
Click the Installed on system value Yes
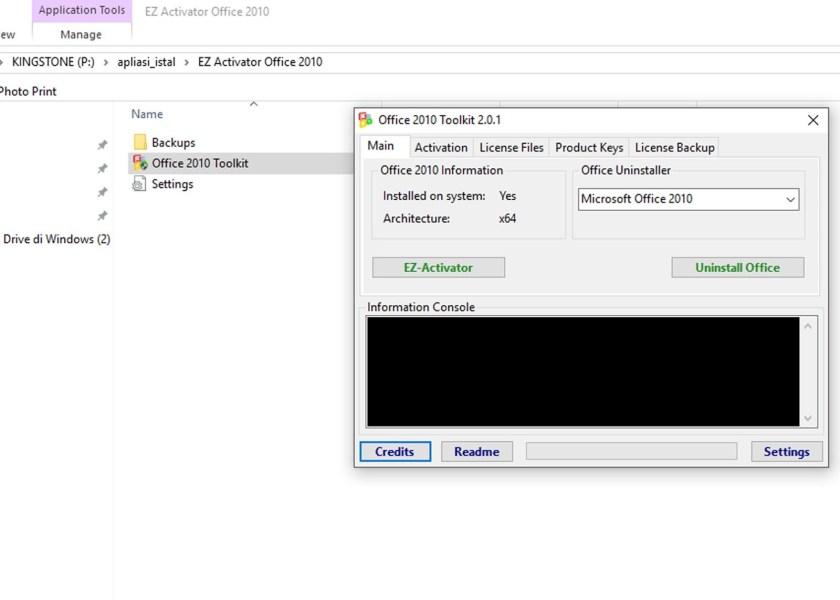pyautogui.click(x=507, y=196)
